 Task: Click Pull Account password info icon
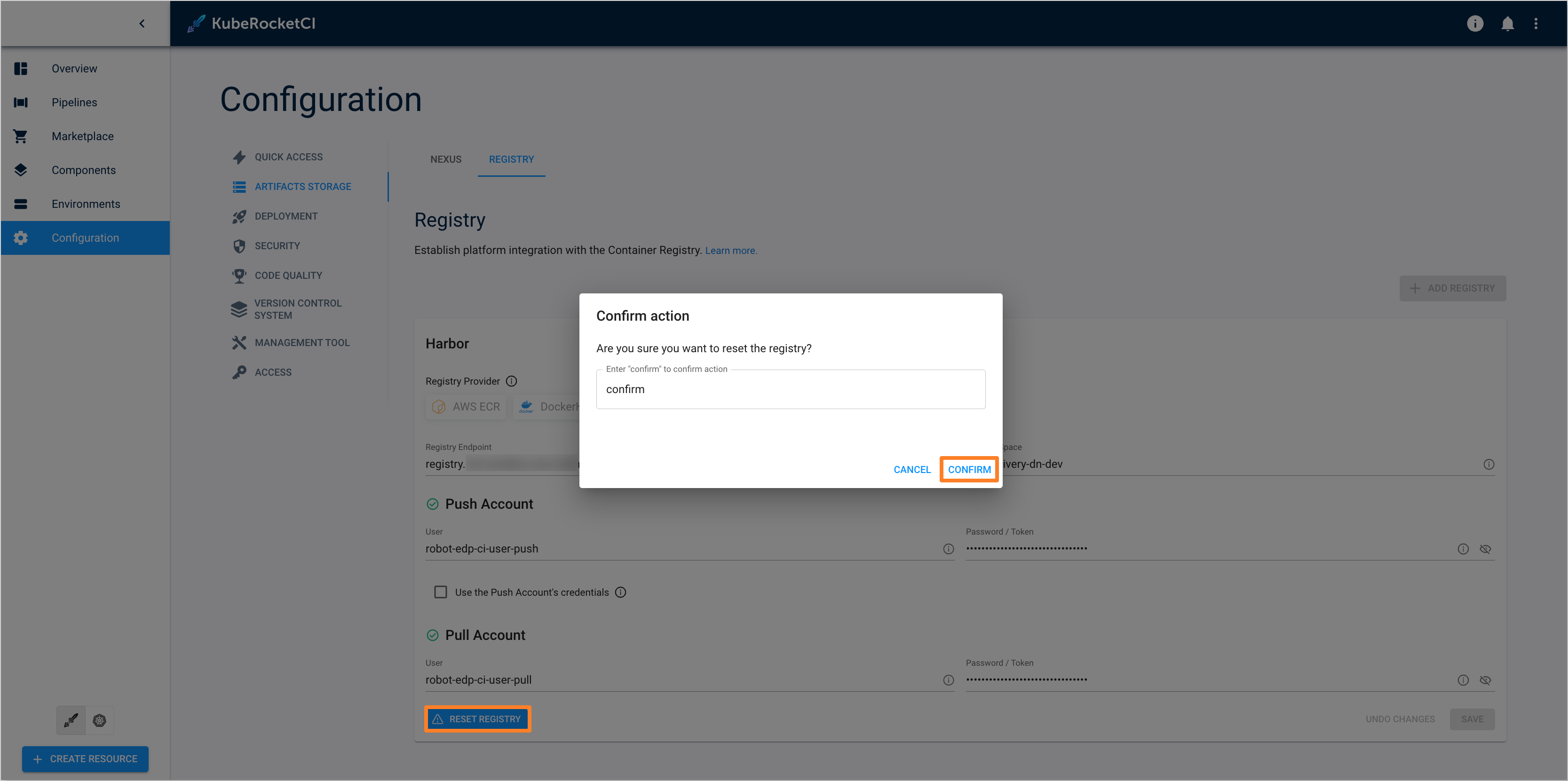tap(1463, 680)
